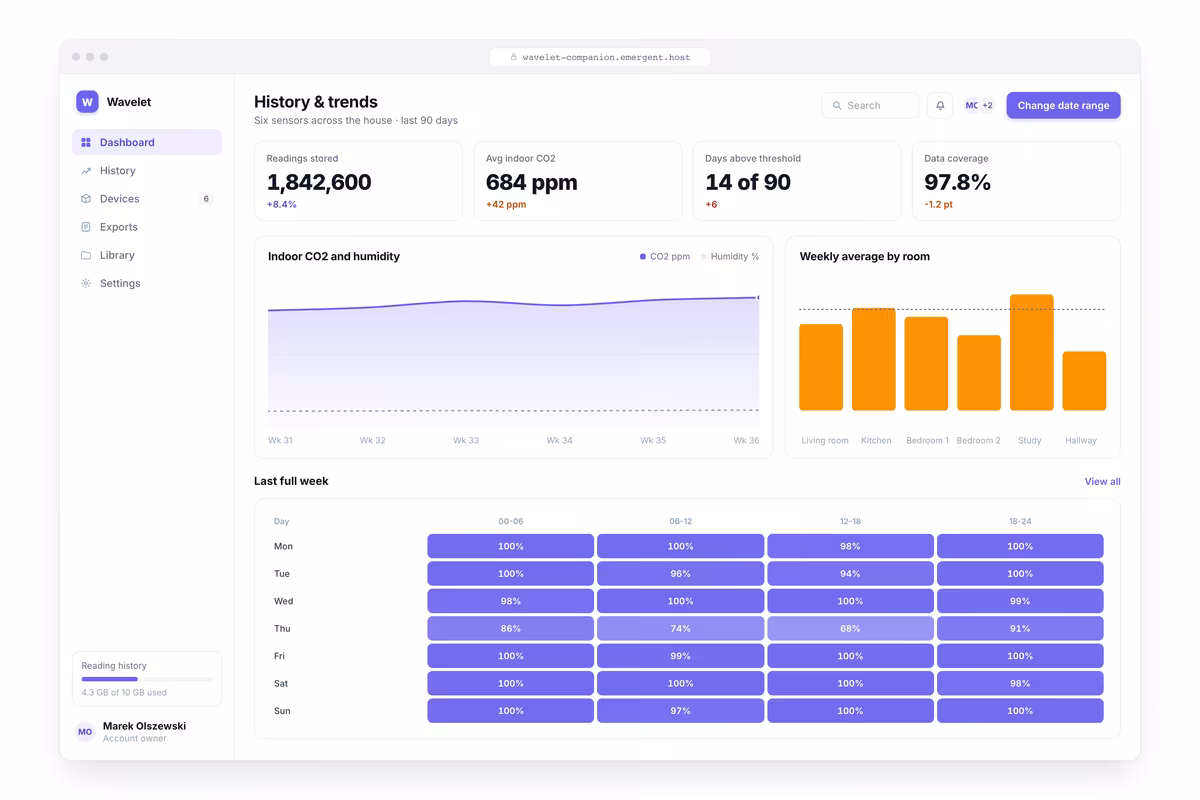Click the +8.4% change under Readings stored

[x=281, y=204]
